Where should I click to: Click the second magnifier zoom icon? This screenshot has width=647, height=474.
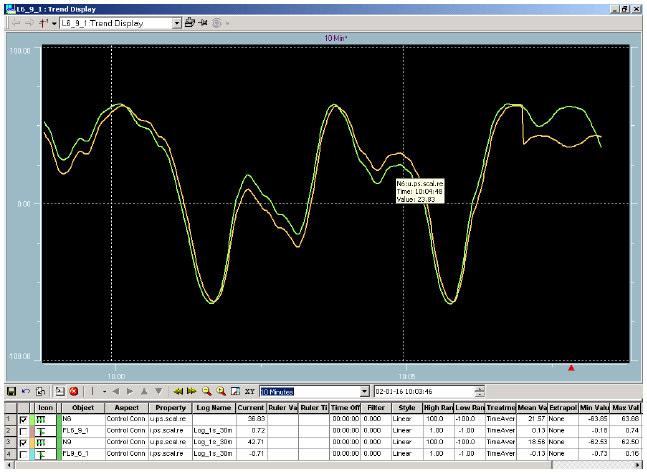pos(221,391)
